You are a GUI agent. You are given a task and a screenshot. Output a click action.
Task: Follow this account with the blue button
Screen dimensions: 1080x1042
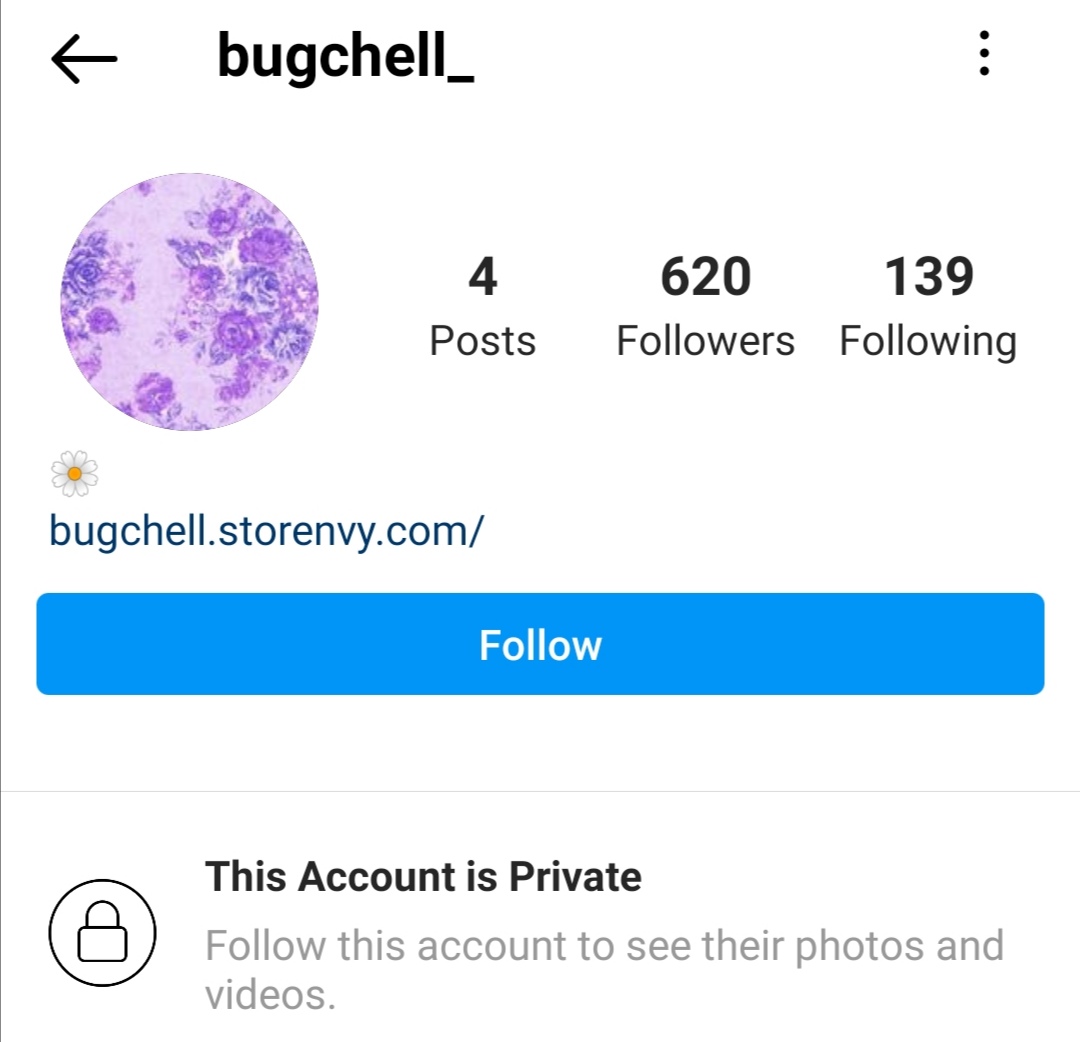pos(540,644)
